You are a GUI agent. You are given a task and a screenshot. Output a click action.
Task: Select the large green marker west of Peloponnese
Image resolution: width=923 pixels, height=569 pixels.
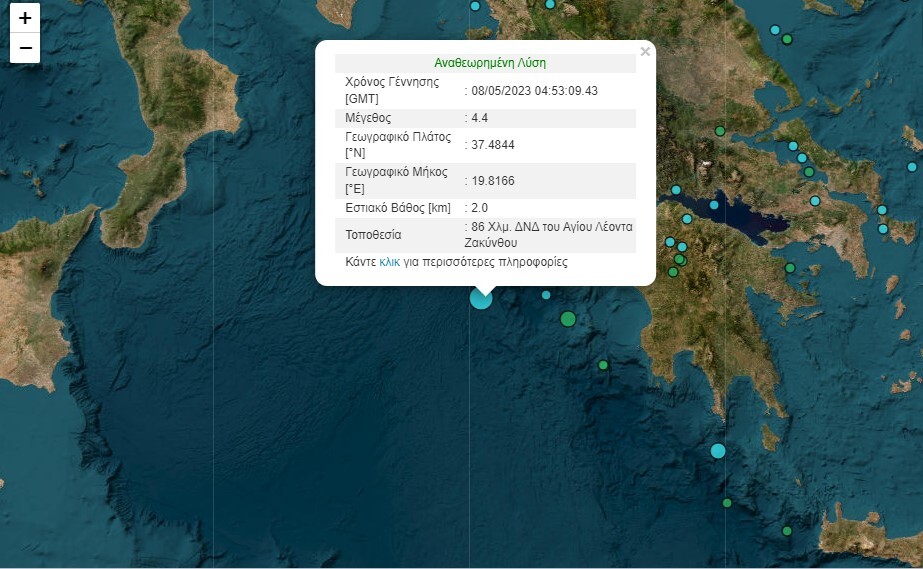pos(568,319)
